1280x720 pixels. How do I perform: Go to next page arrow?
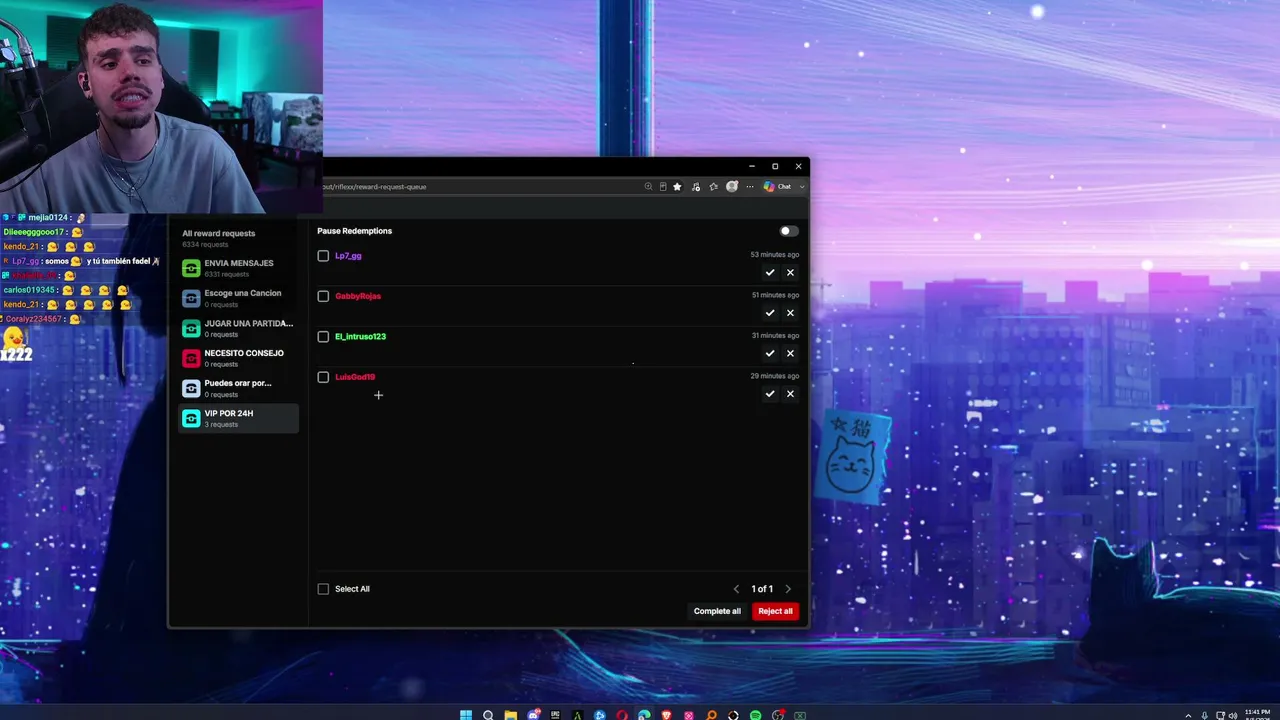pyautogui.click(x=788, y=589)
